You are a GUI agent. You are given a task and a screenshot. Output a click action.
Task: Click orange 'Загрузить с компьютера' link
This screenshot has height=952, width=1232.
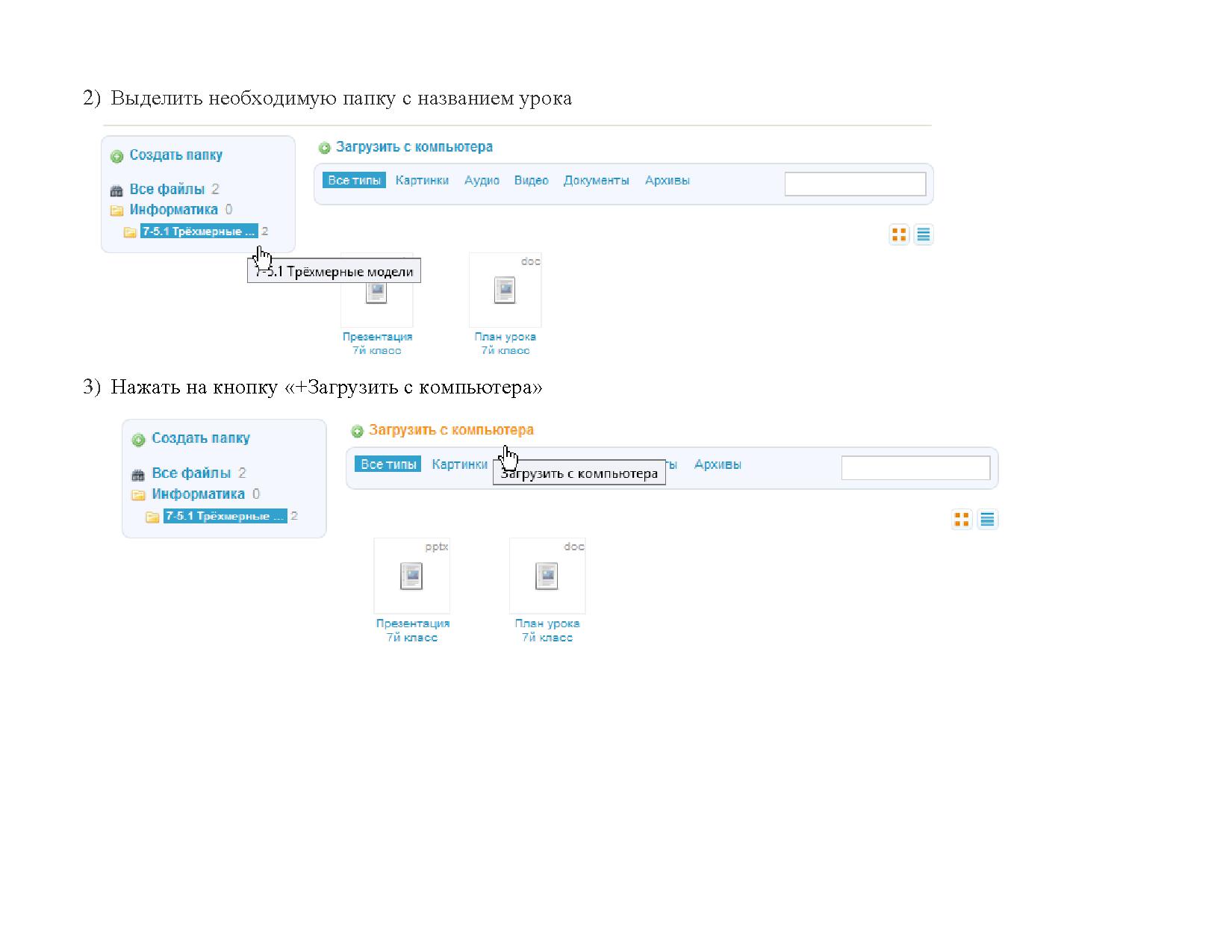click(452, 430)
